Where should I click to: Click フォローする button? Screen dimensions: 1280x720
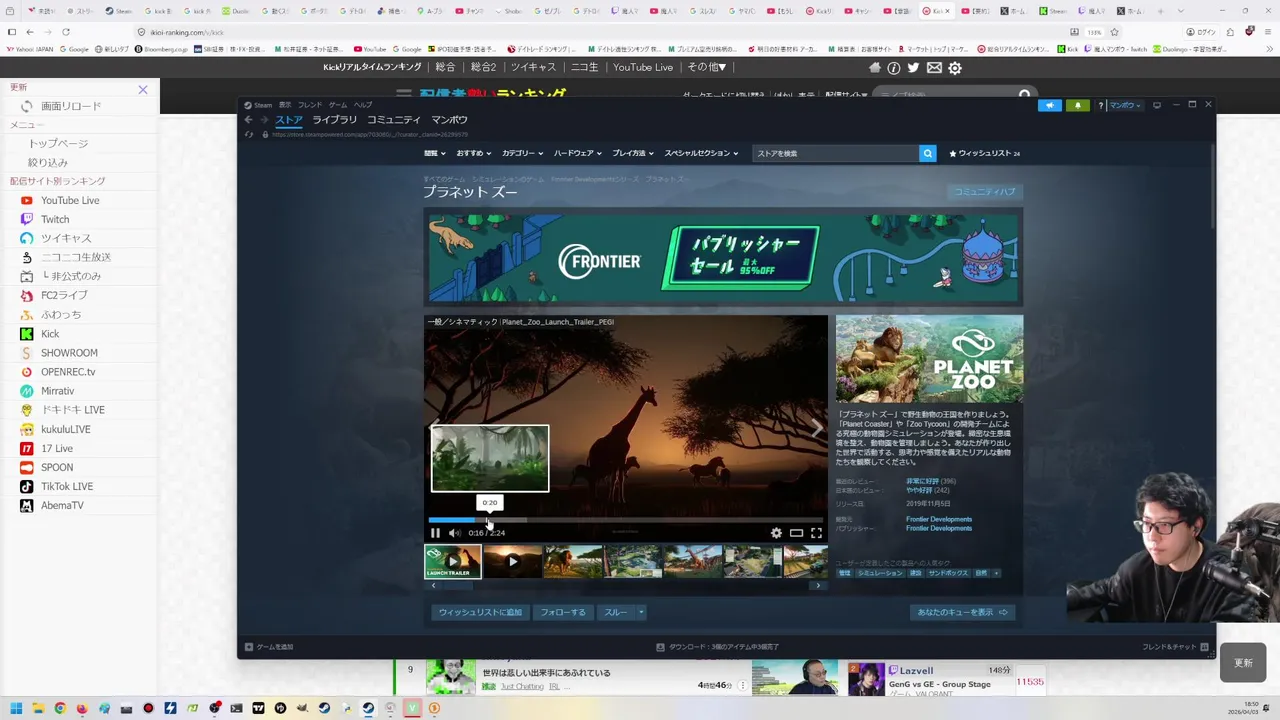[563, 612]
